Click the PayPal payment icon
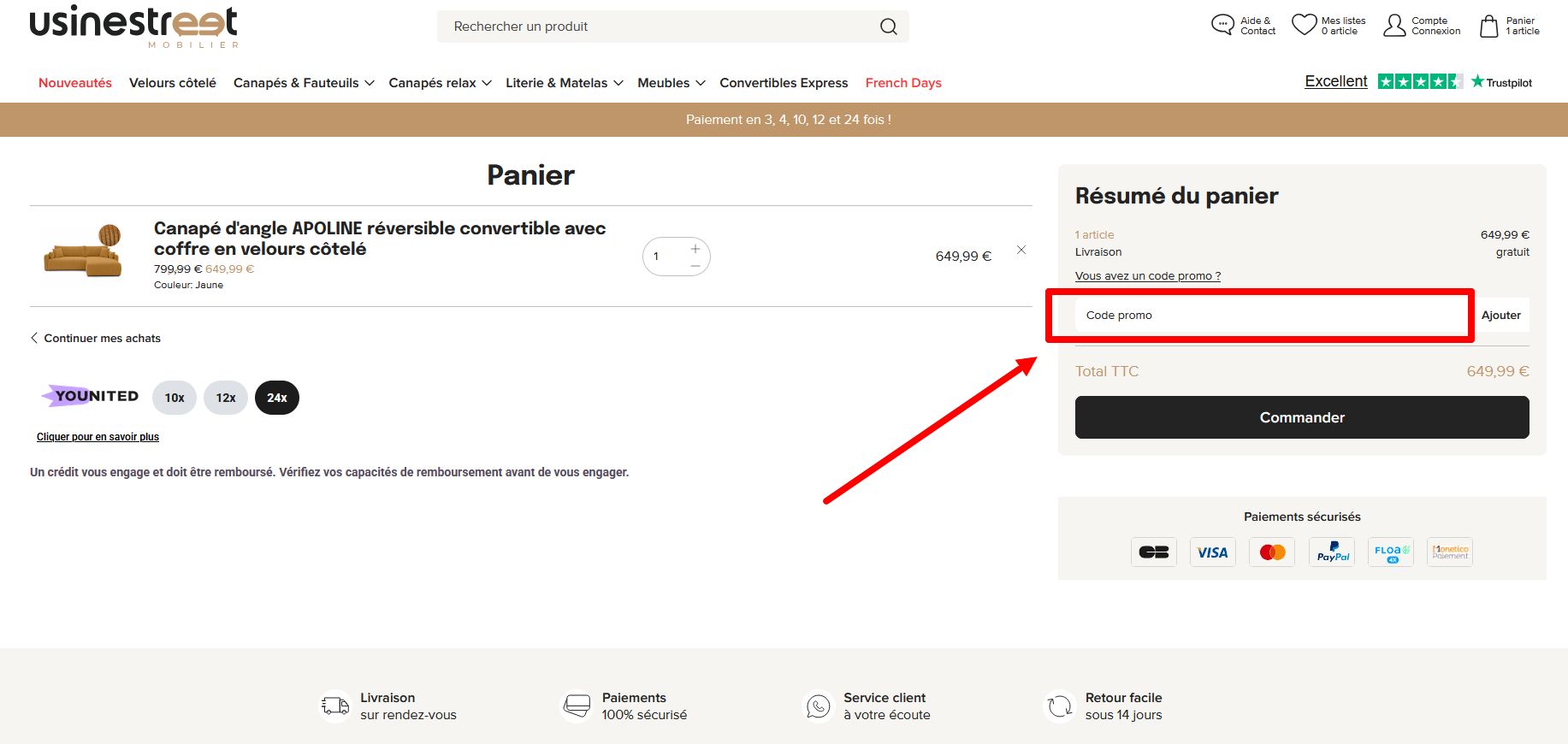This screenshot has width=1568, height=744. [x=1332, y=552]
